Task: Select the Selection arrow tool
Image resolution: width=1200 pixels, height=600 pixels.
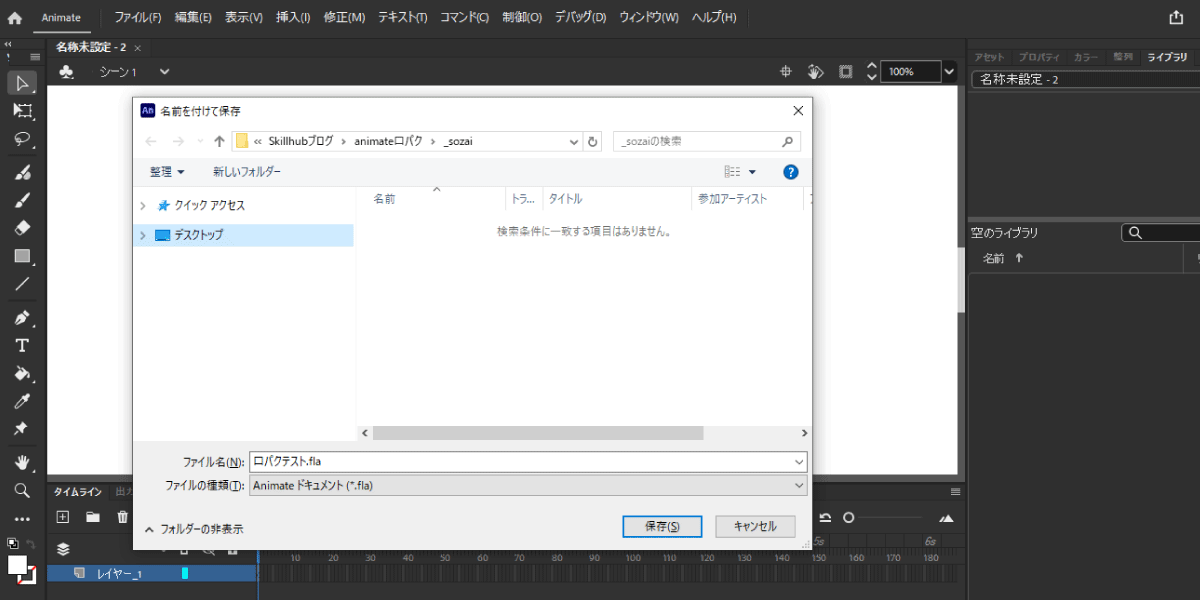Action: click(x=22, y=83)
